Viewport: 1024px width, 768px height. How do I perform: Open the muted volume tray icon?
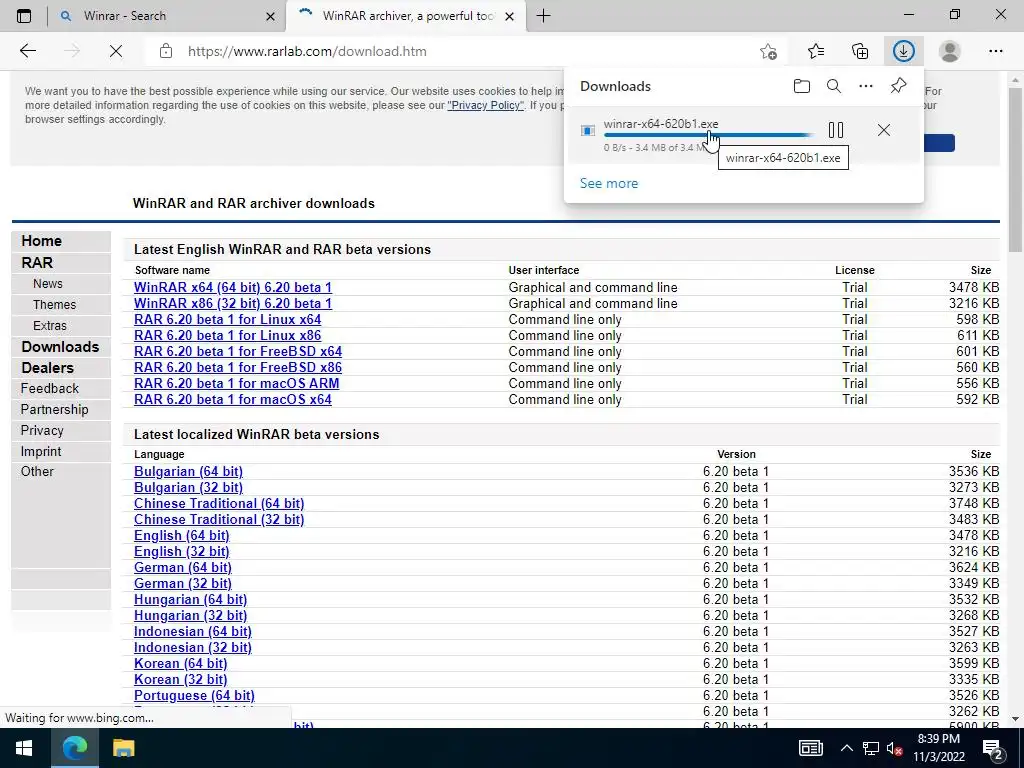(895, 748)
